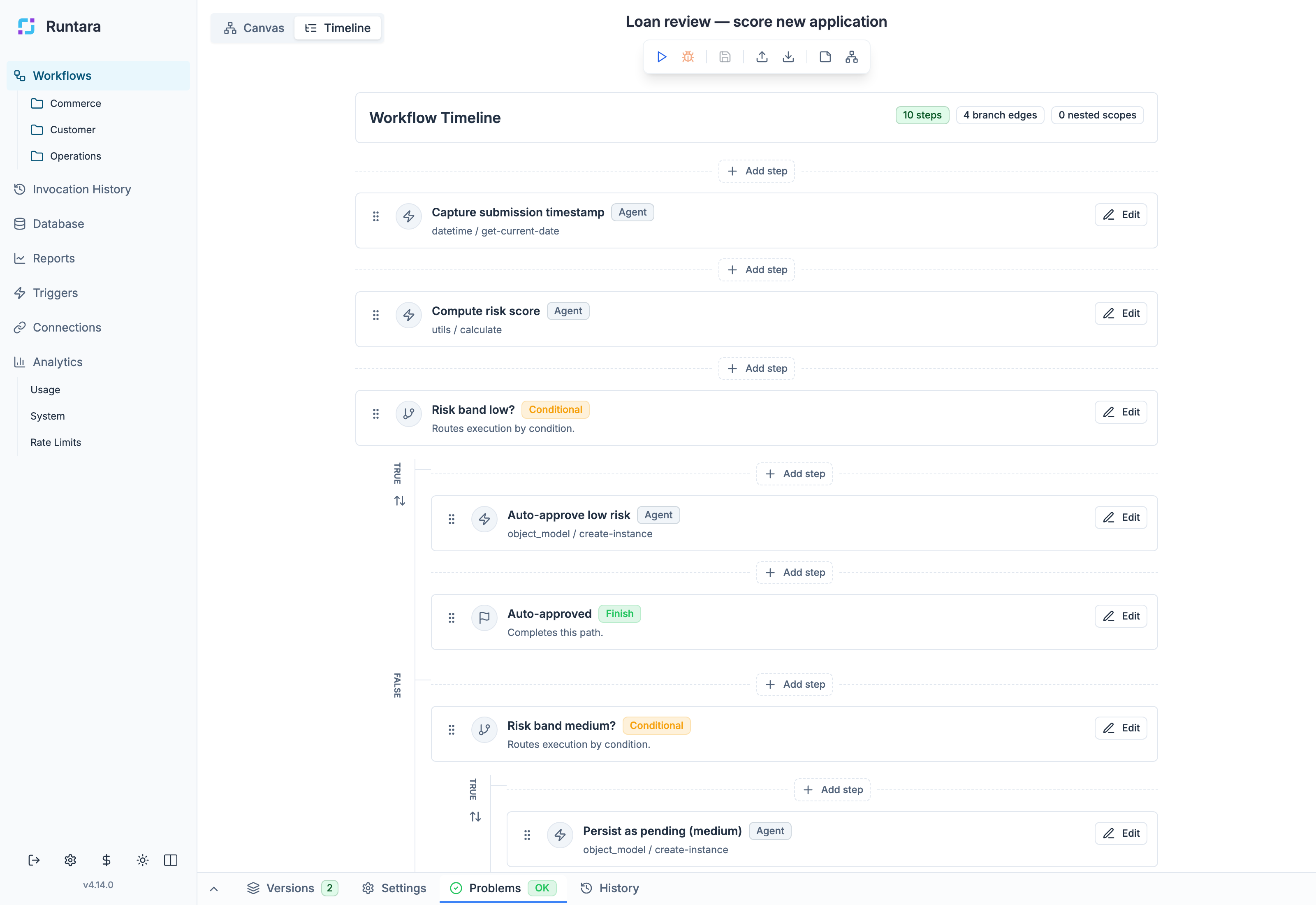Run the workflow with the play icon
The width and height of the screenshot is (1316, 905).
click(661, 57)
